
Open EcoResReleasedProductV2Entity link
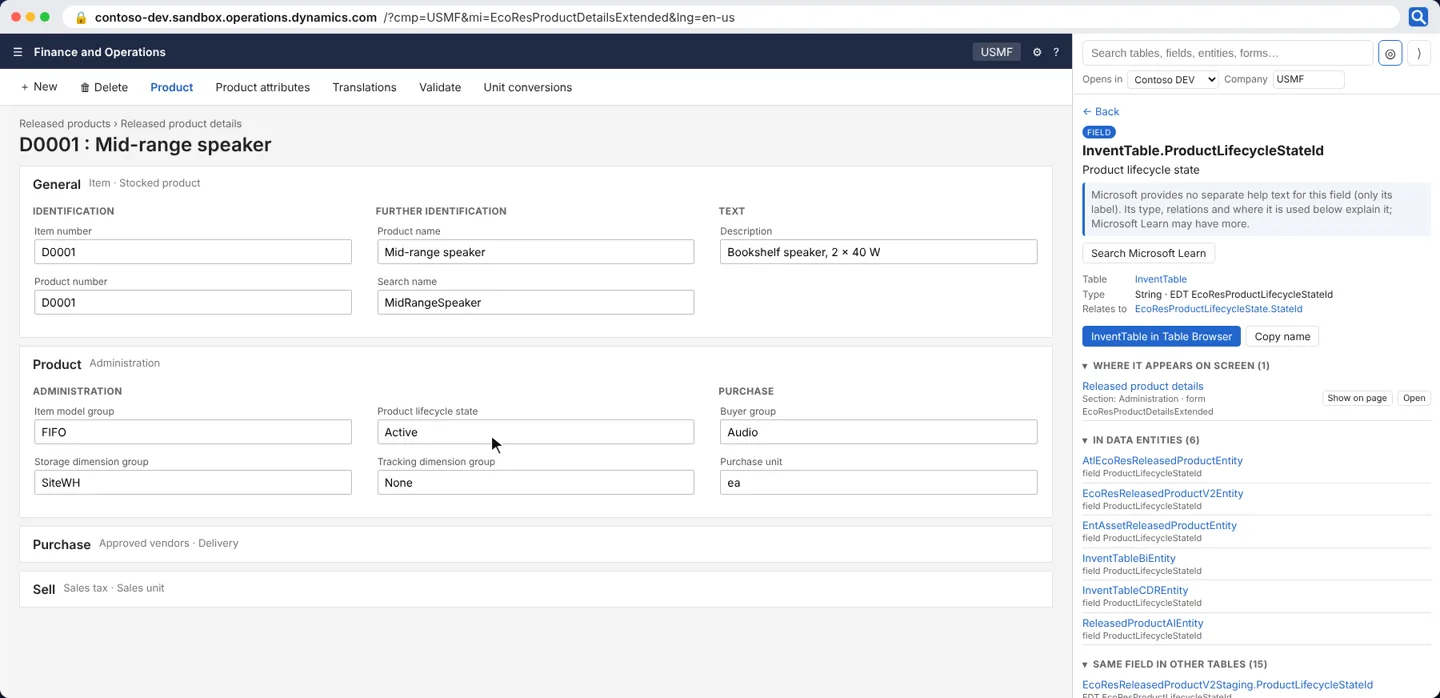(x=1162, y=494)
